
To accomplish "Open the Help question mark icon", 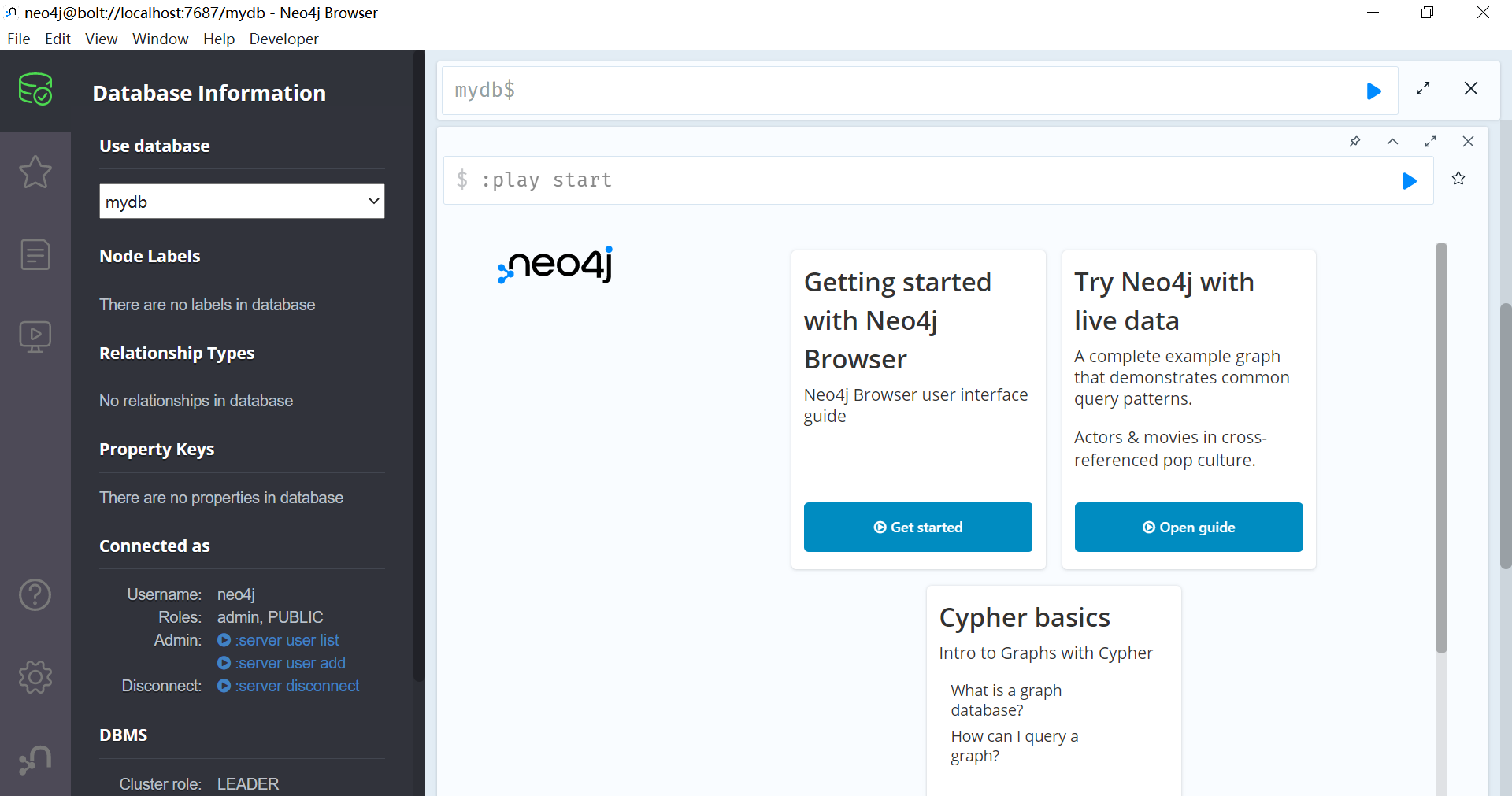I will 35,594.
